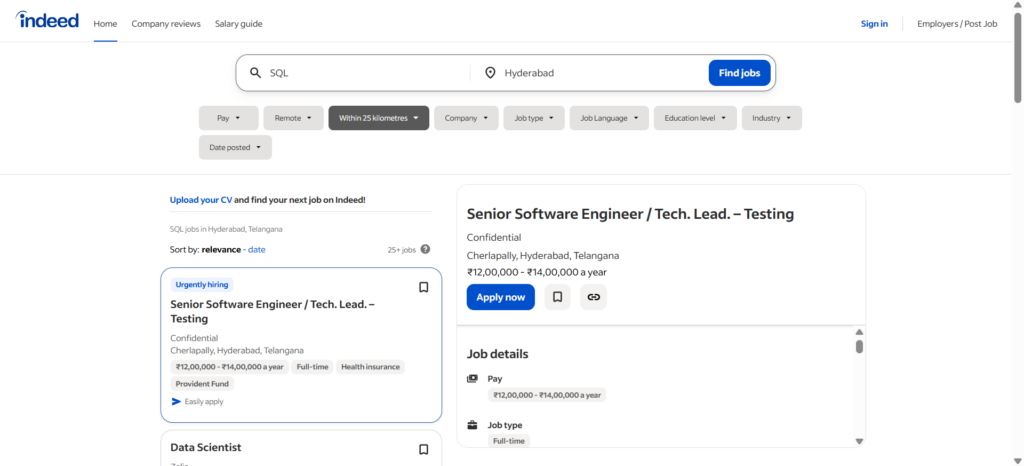1024x466 pixels.
Task: Click the Job details heading
Action: tap(498, 354)
